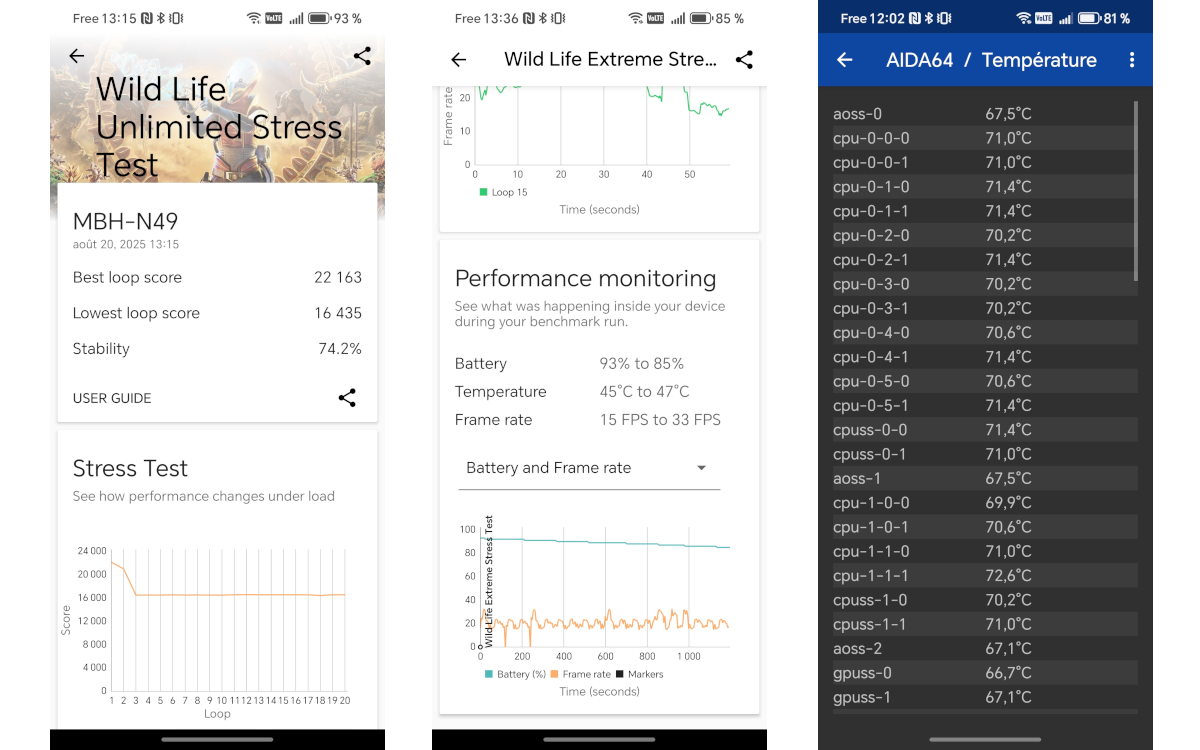Select AIDA64 in the header breadcrumb
This screenshot has width=1200, height=750.
[x=919, y=60]
